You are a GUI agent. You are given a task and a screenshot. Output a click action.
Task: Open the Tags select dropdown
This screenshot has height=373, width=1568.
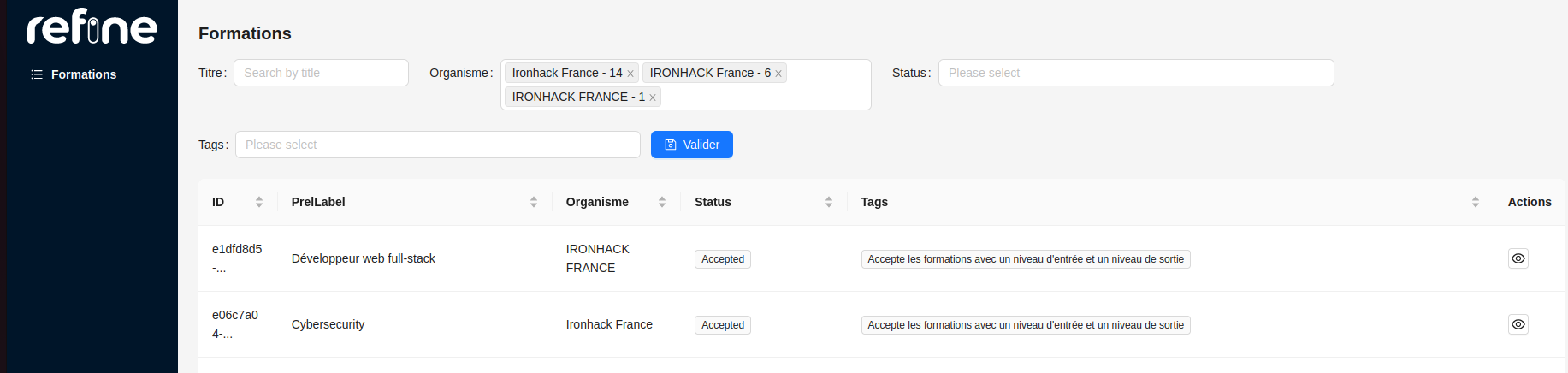coord(438,145)
